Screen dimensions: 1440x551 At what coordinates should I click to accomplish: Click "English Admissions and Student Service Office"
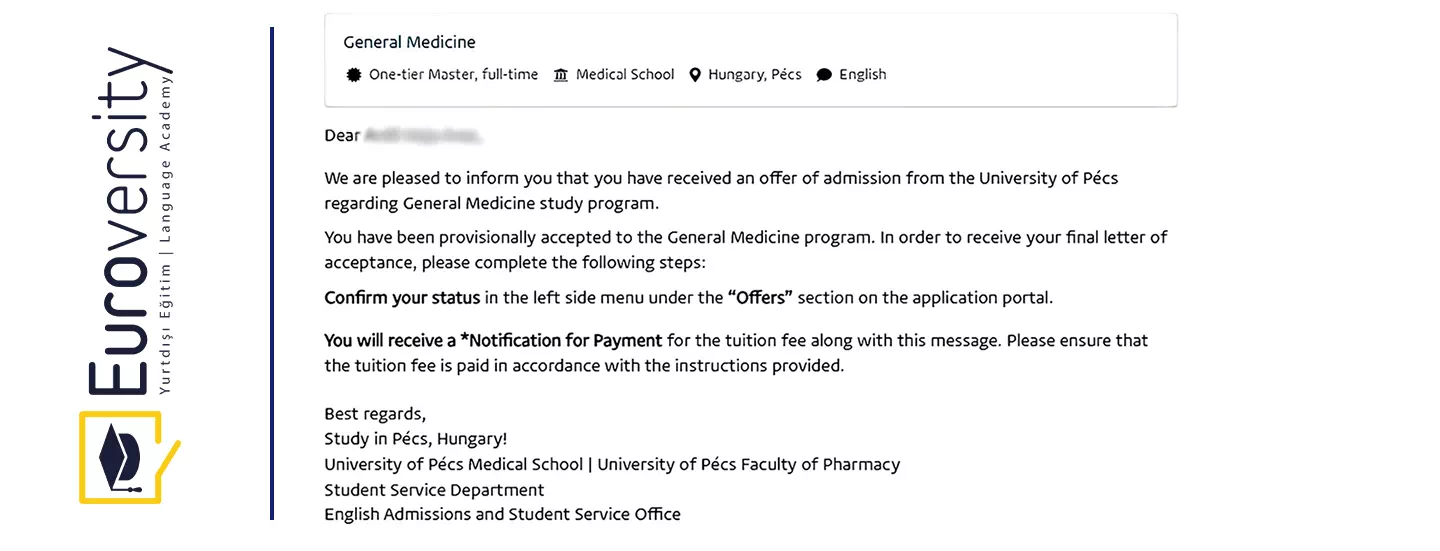pos(502,515)
